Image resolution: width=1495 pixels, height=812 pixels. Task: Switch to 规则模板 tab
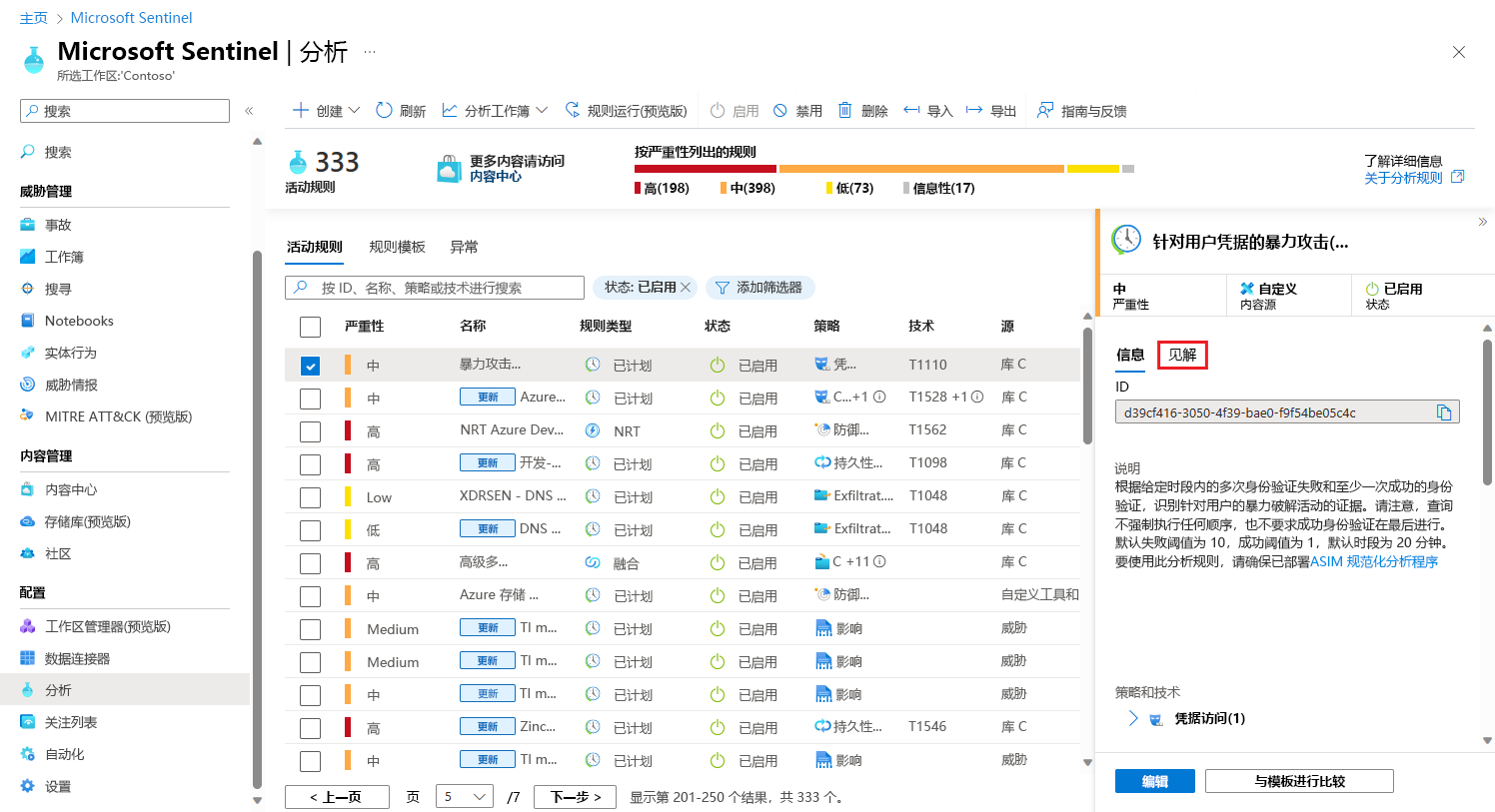tap(397, 247)
